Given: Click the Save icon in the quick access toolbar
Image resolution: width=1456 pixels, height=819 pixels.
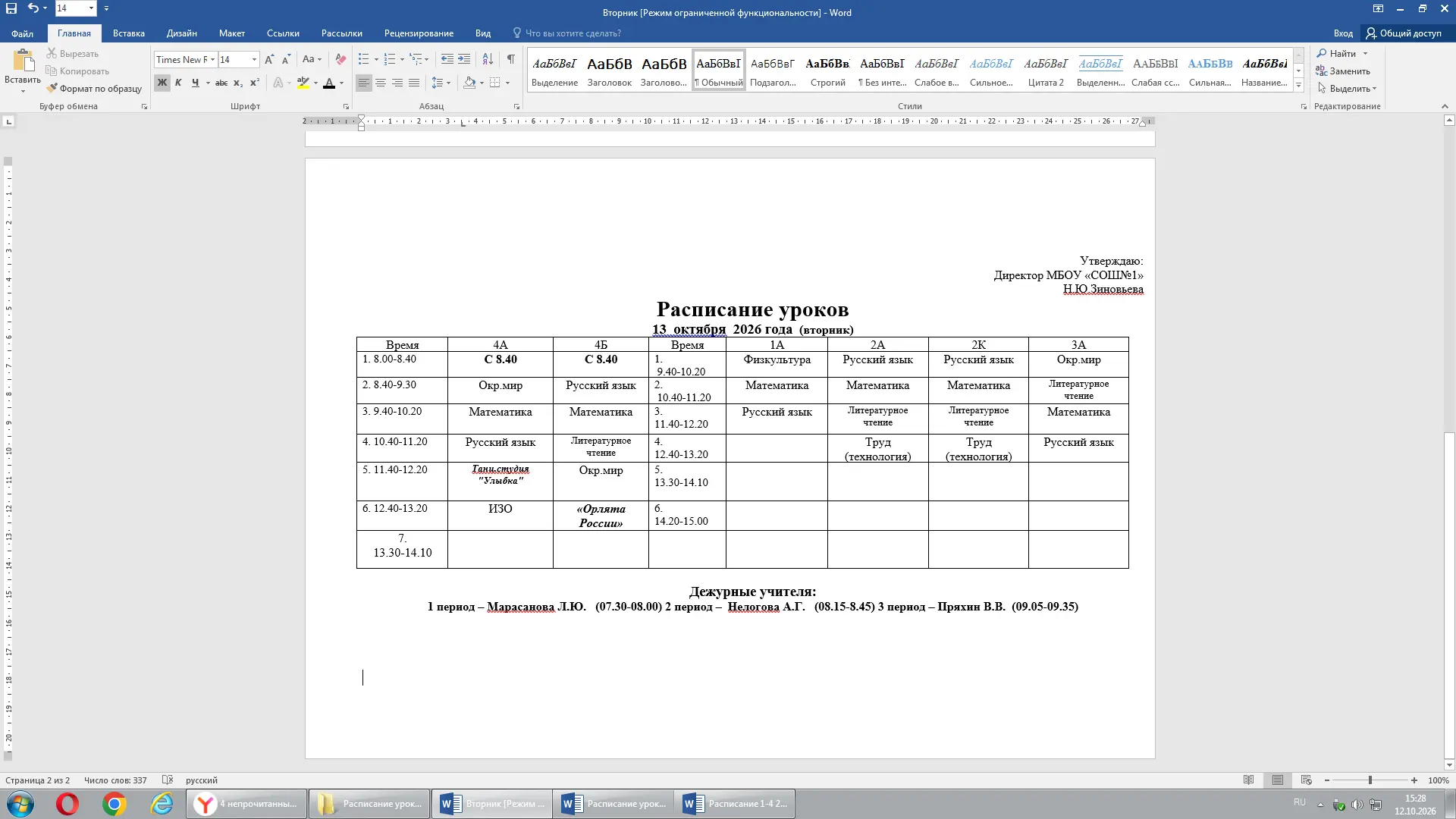Looking at the screenshot, I should (x=11, y=8).
